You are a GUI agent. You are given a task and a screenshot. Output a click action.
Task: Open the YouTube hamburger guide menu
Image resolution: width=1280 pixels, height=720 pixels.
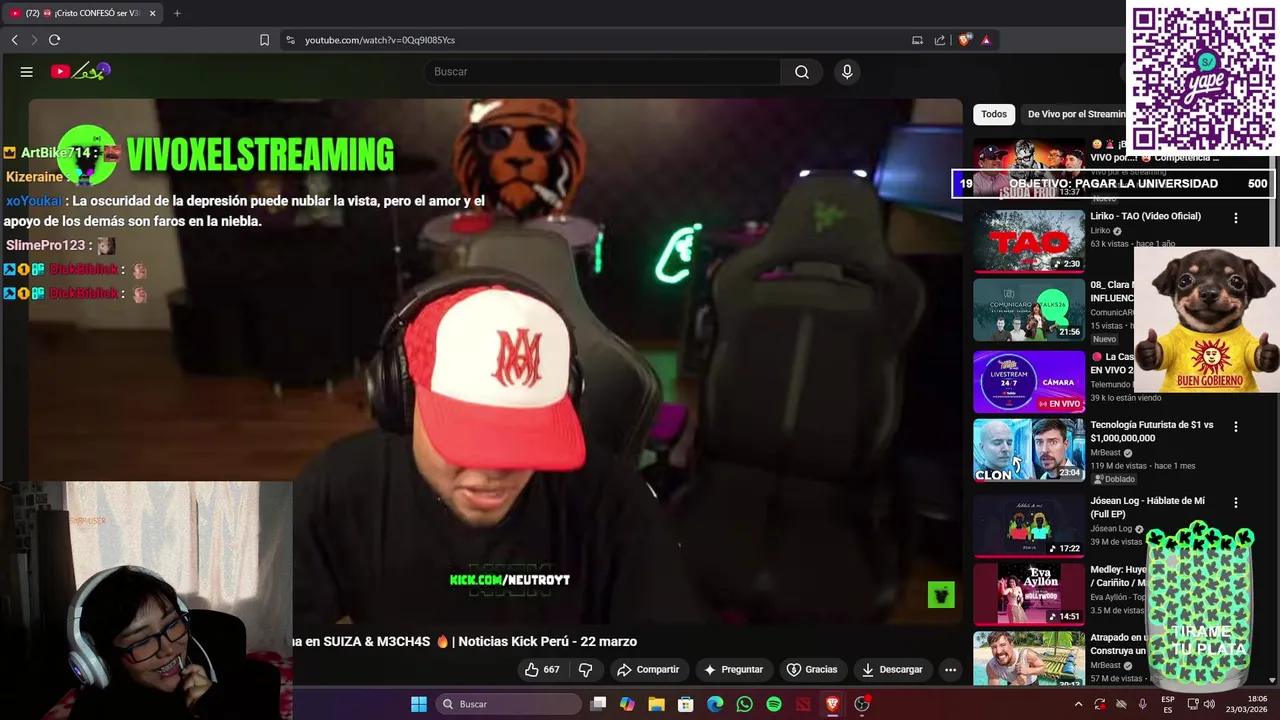[x=27, y=72]
